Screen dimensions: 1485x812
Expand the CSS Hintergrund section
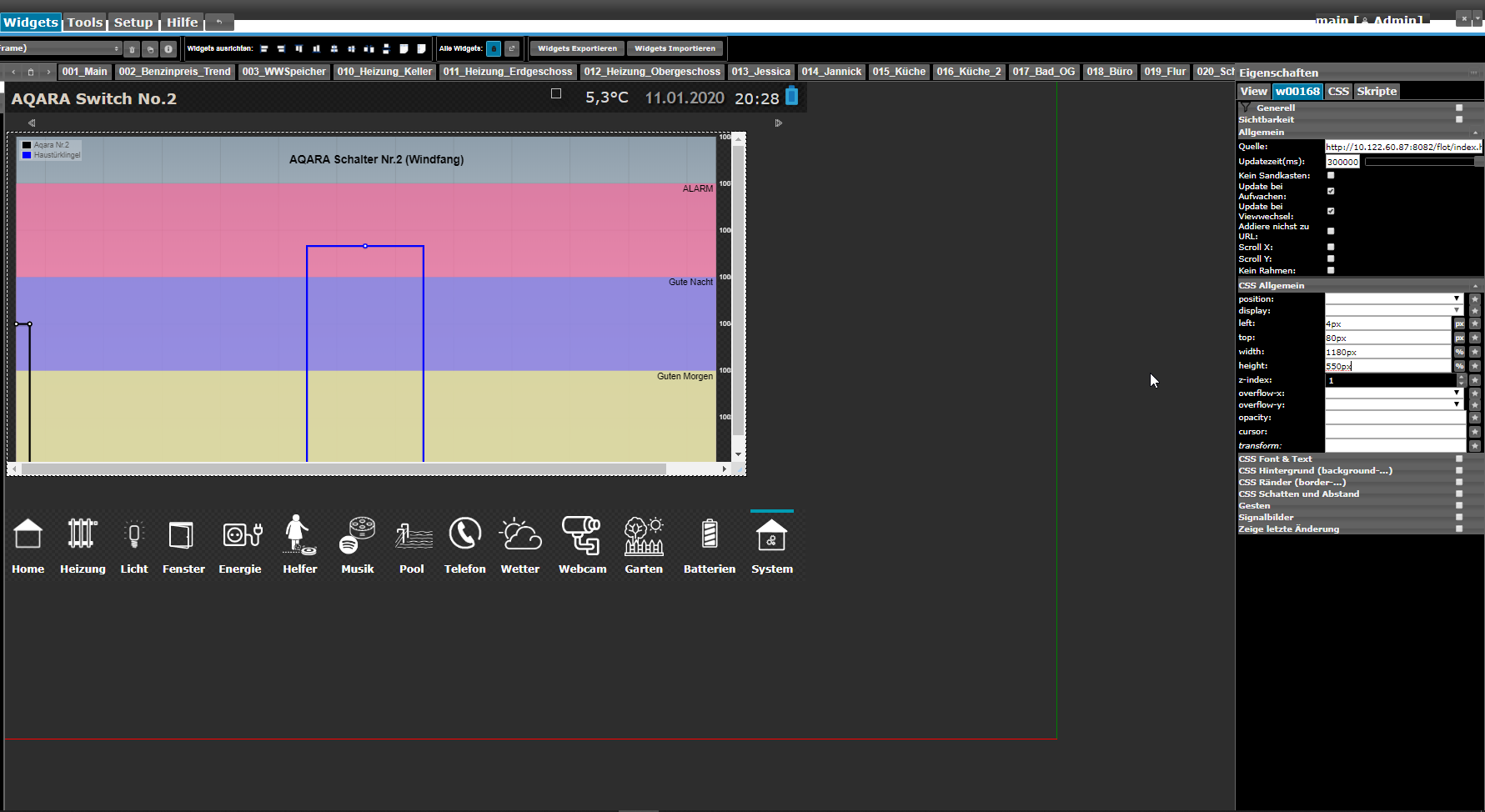coord(1459,470)
